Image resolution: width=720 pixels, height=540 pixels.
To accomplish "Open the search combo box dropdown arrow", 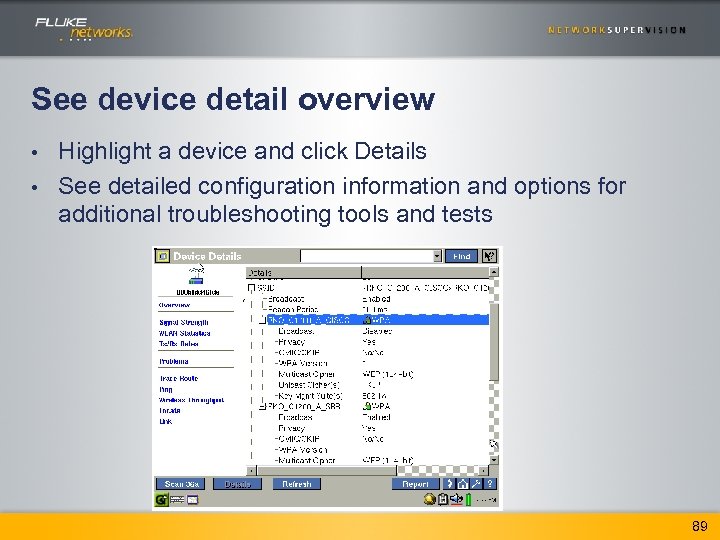I will pyautogui.click(x=437, y=256).
